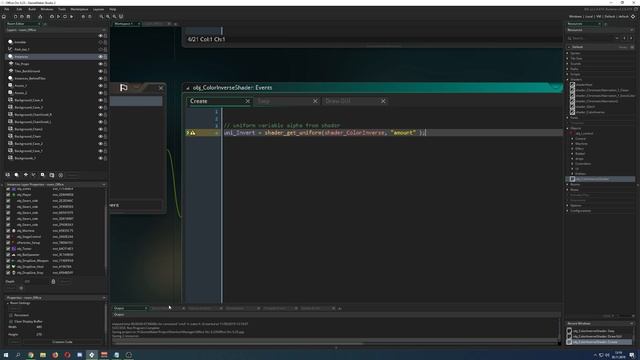640x360 pixels.
Task: Uncheck the obj_Player instance checkbox
Action: click(x=8, y=195)
